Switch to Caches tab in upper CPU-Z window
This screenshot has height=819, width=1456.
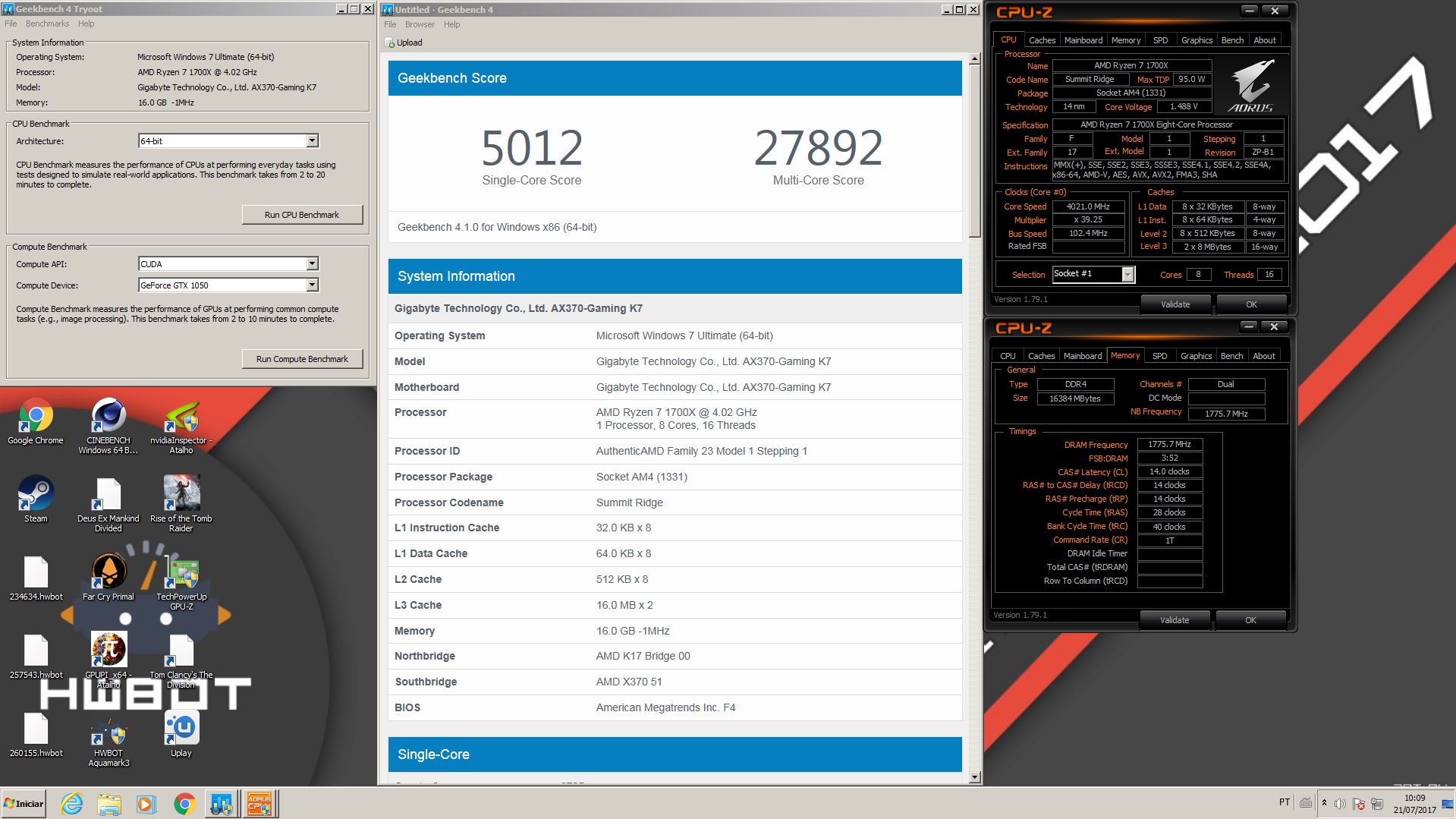[x=1042, y=40]
